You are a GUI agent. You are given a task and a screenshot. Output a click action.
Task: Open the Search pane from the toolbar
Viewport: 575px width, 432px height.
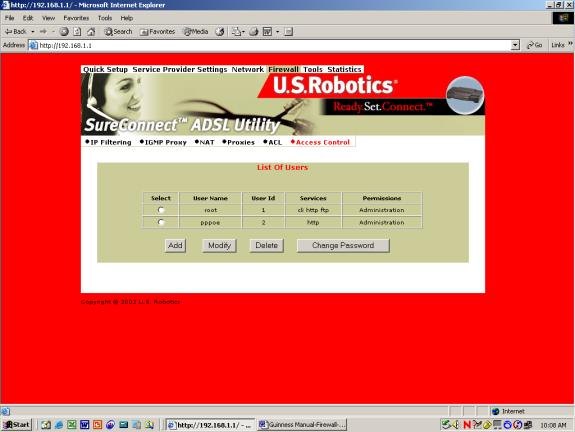118,32
